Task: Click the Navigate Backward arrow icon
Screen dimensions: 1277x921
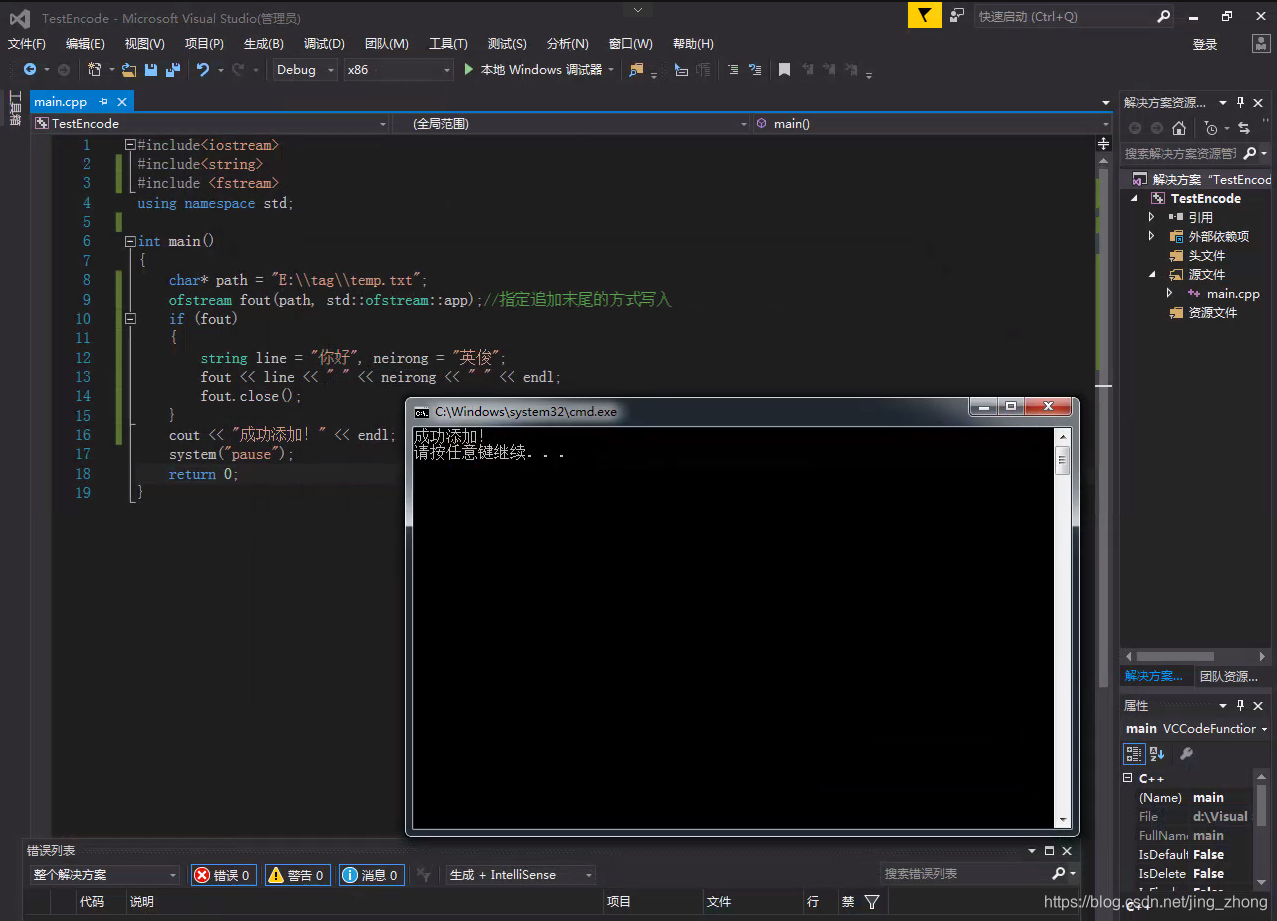Action: point(30,70)
